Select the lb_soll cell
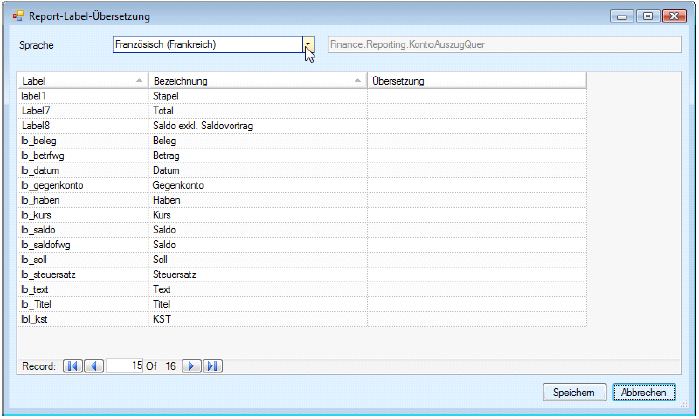The height and width of the screenshot is (419, 699). click(83, 259)
